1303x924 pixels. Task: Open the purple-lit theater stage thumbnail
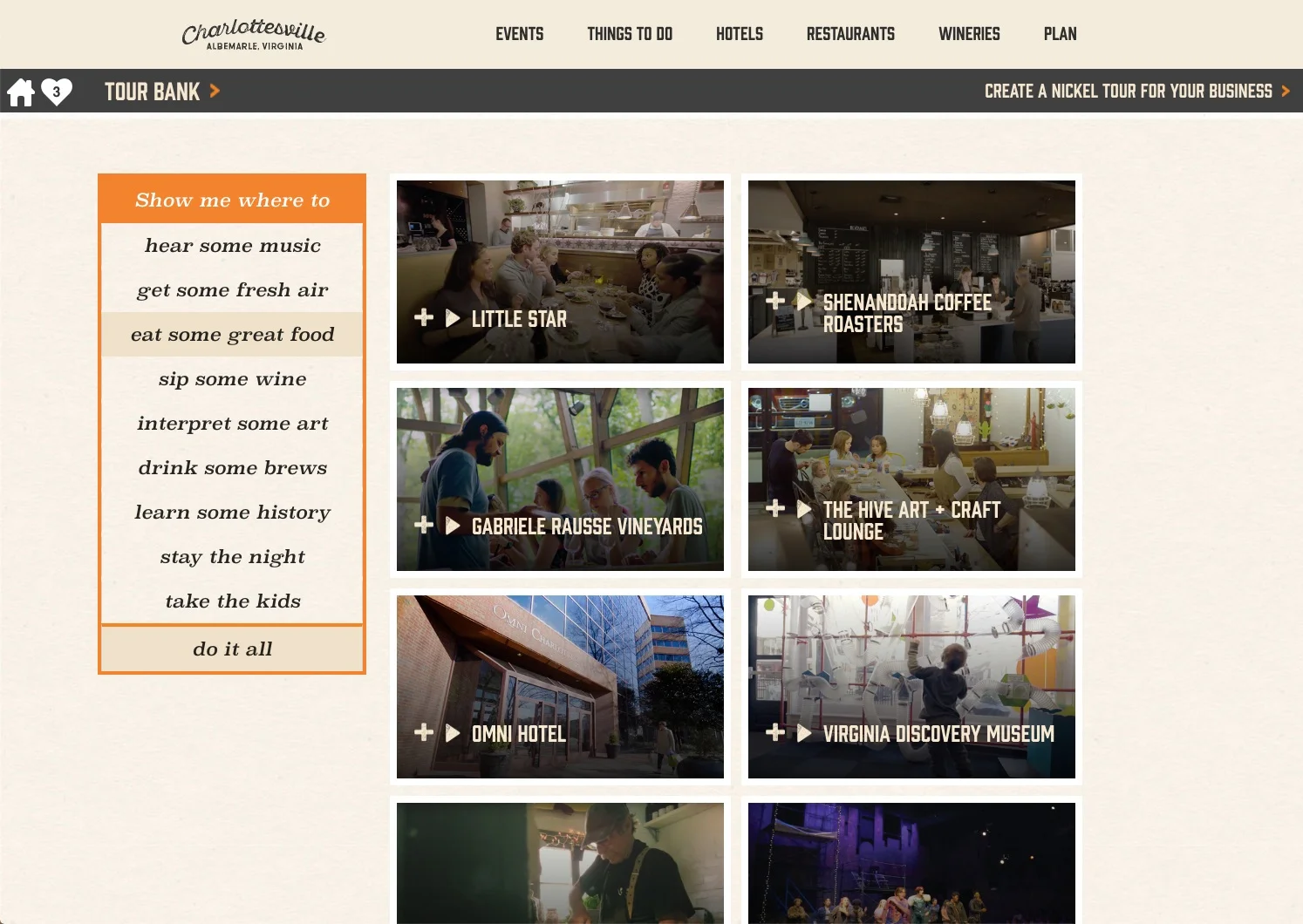click(x=911, y=863)
